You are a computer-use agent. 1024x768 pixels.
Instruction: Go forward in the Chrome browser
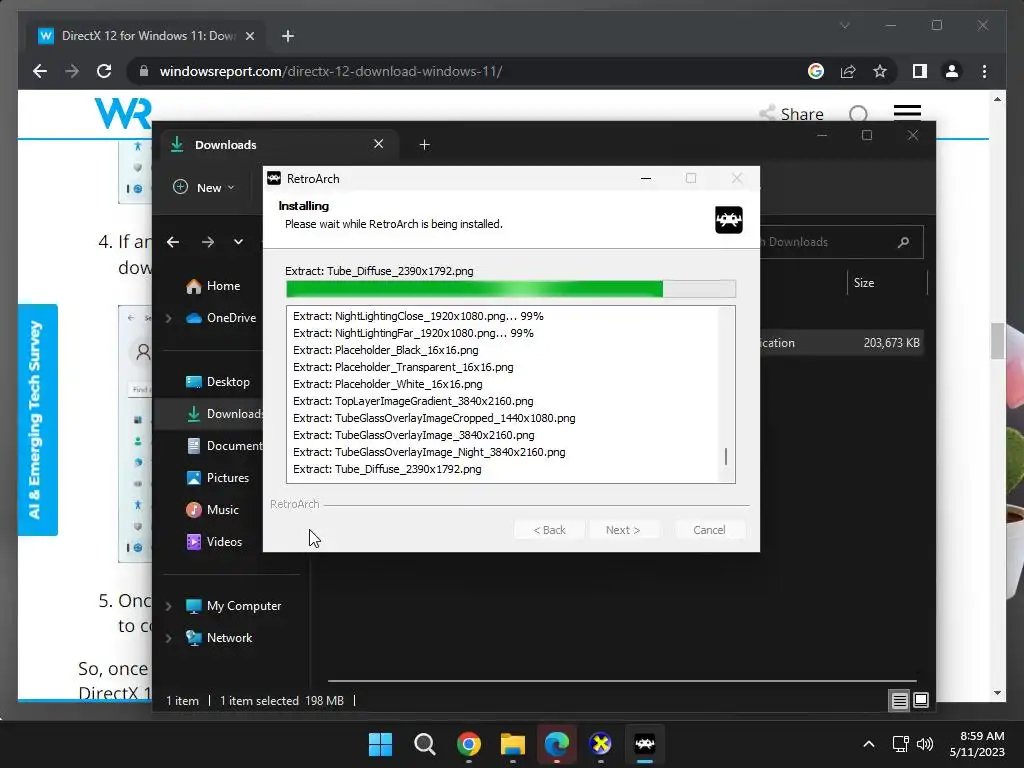point(72,71)
